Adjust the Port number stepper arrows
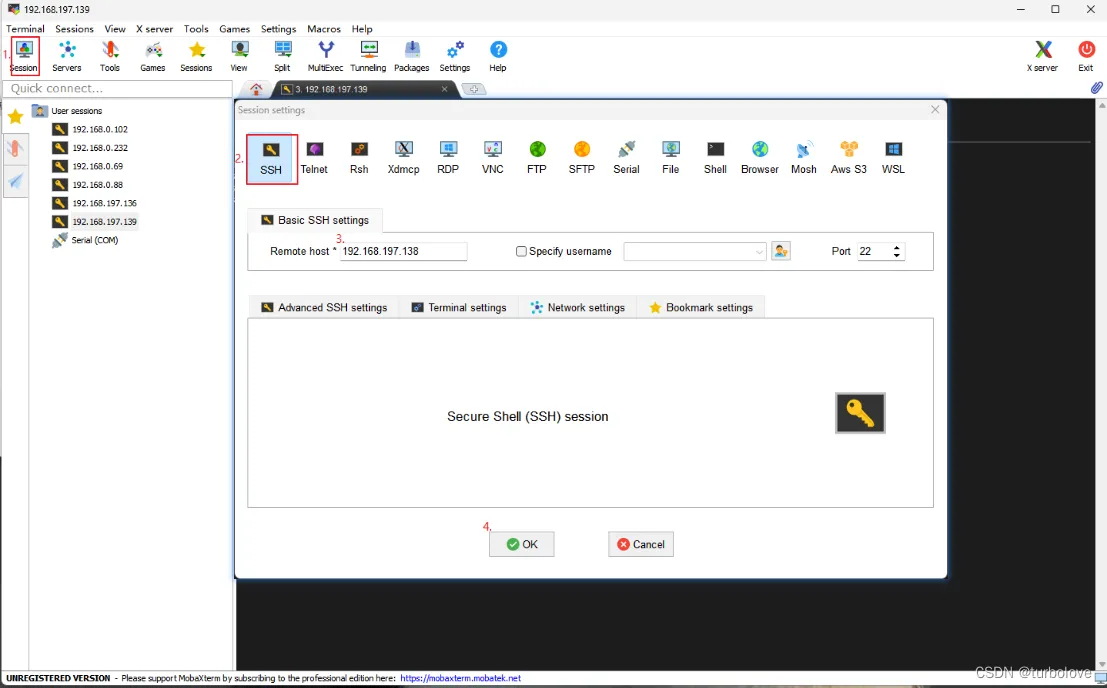The image size is (1107, 688). [x=897, y=251]
